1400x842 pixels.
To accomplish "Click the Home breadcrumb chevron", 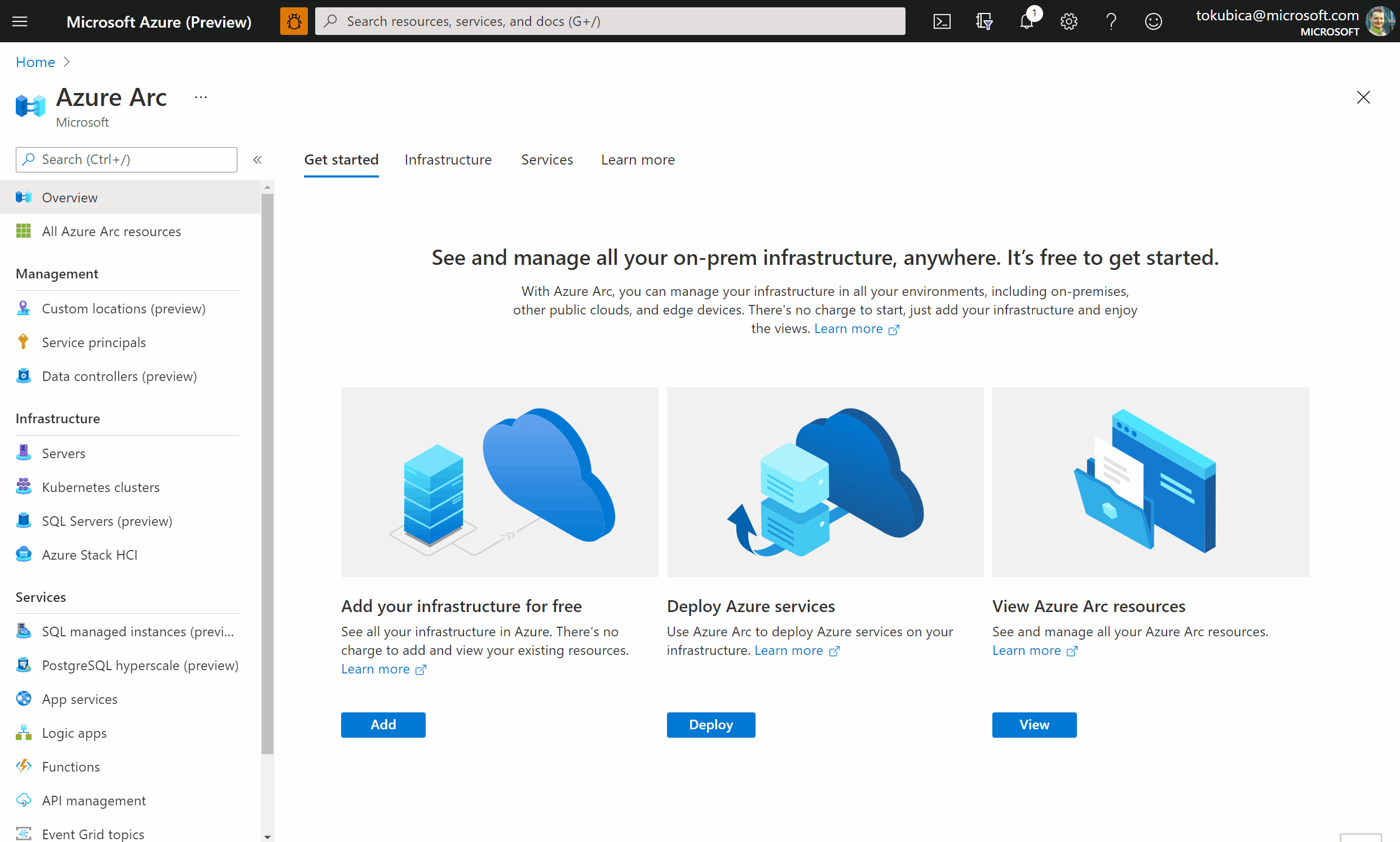I will pos(67,62).
